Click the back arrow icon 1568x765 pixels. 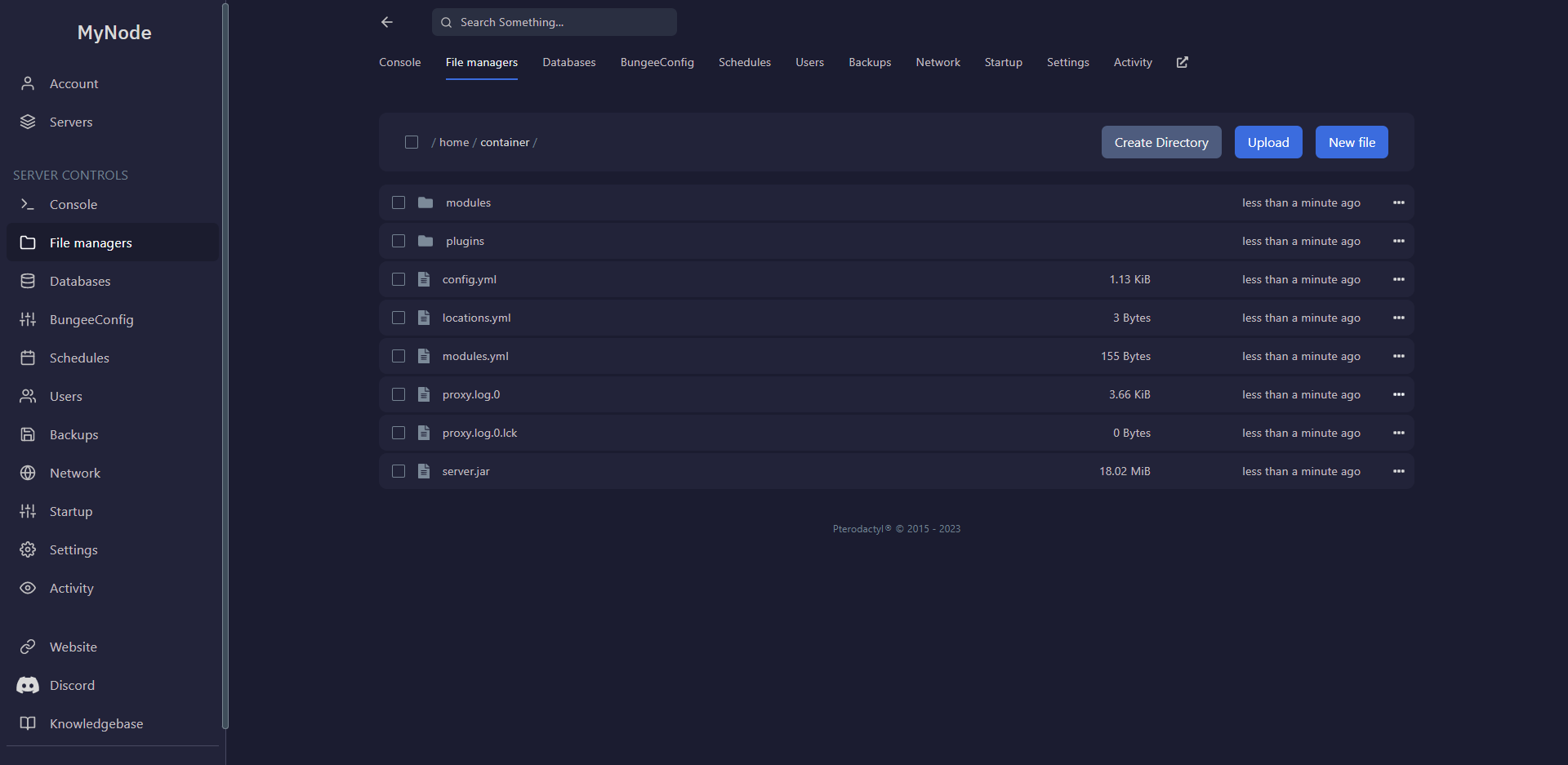coord(387,22)
